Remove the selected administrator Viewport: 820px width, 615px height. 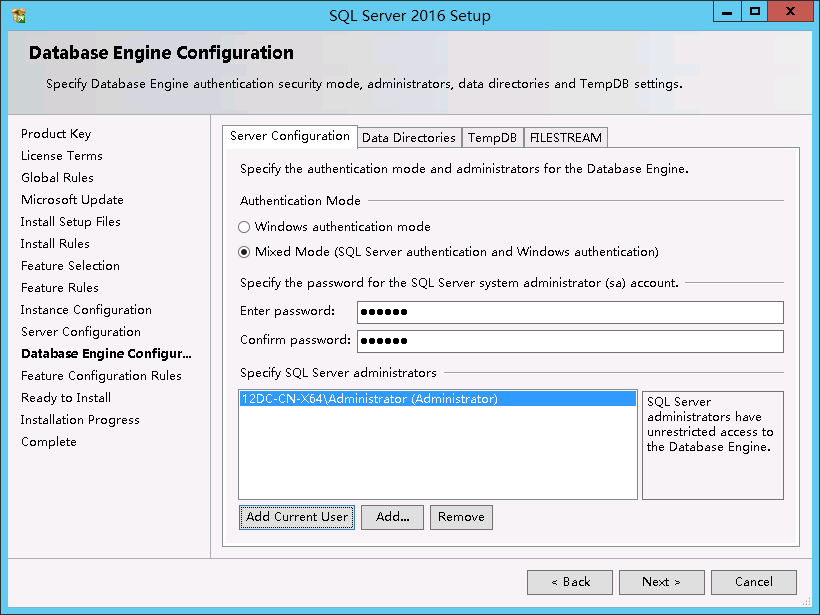pos(461,517)
